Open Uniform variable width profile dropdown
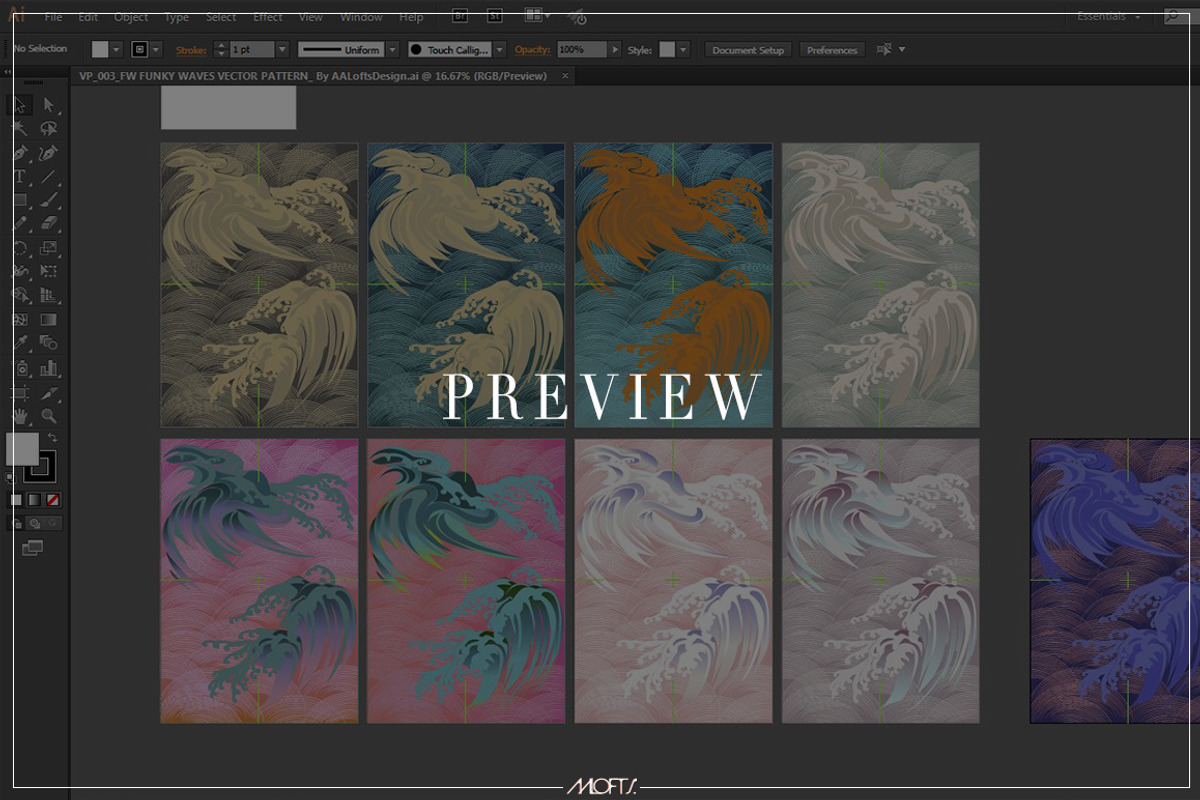 [x=392, y=49]
